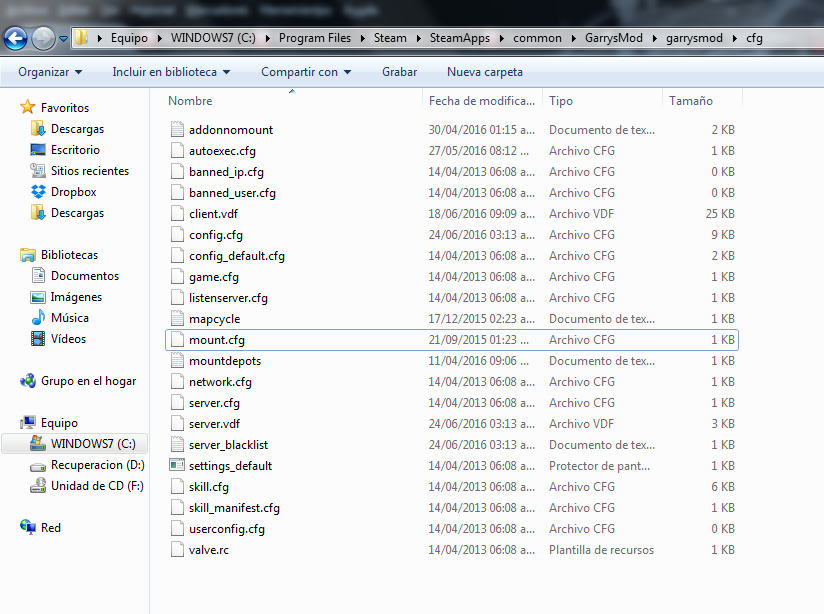Click Nueva carpeta button

click(x=485, y=72)
